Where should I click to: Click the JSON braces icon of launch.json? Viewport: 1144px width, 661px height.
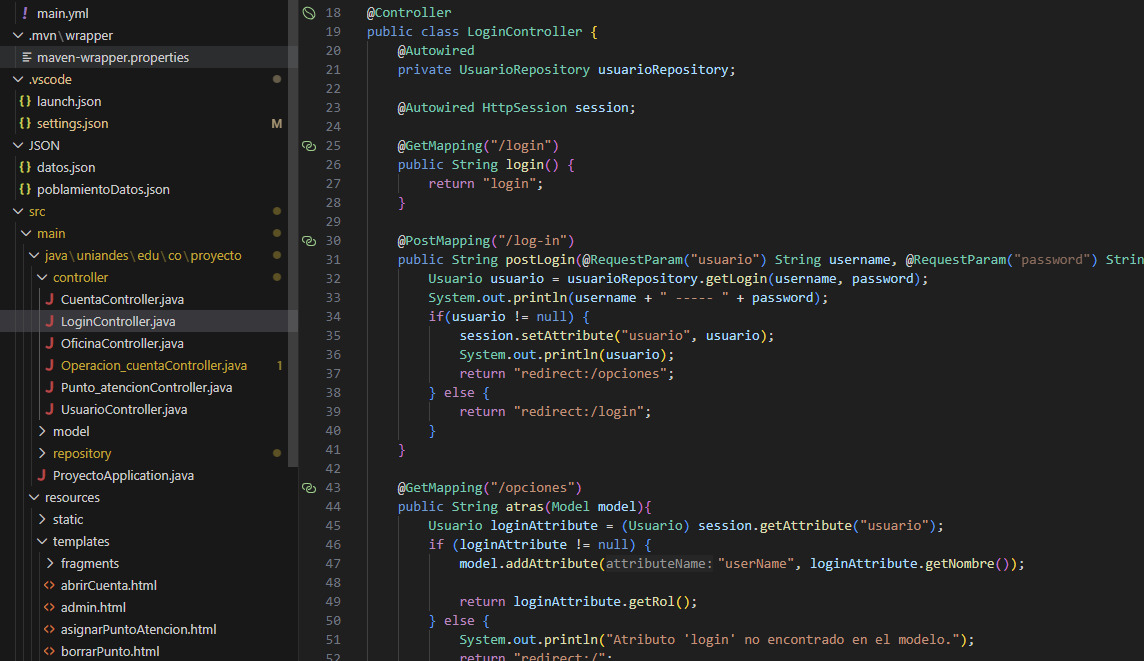click(x=25, y=101)
